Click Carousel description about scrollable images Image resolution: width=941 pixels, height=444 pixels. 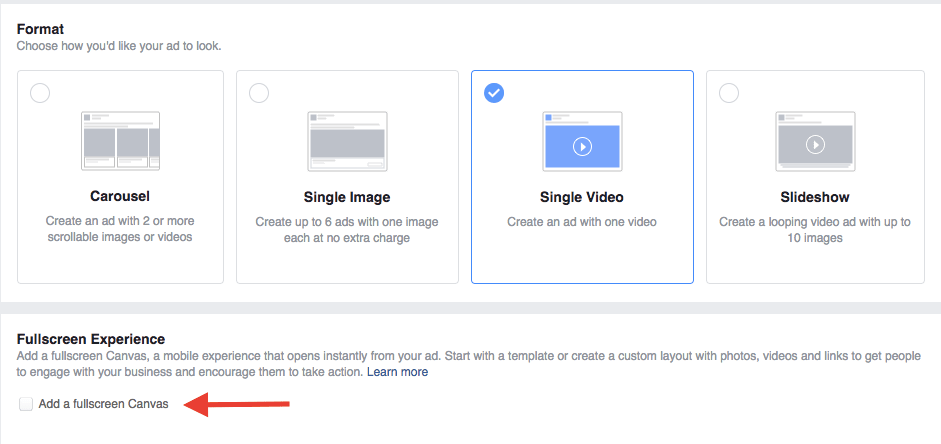coord(120,229)
